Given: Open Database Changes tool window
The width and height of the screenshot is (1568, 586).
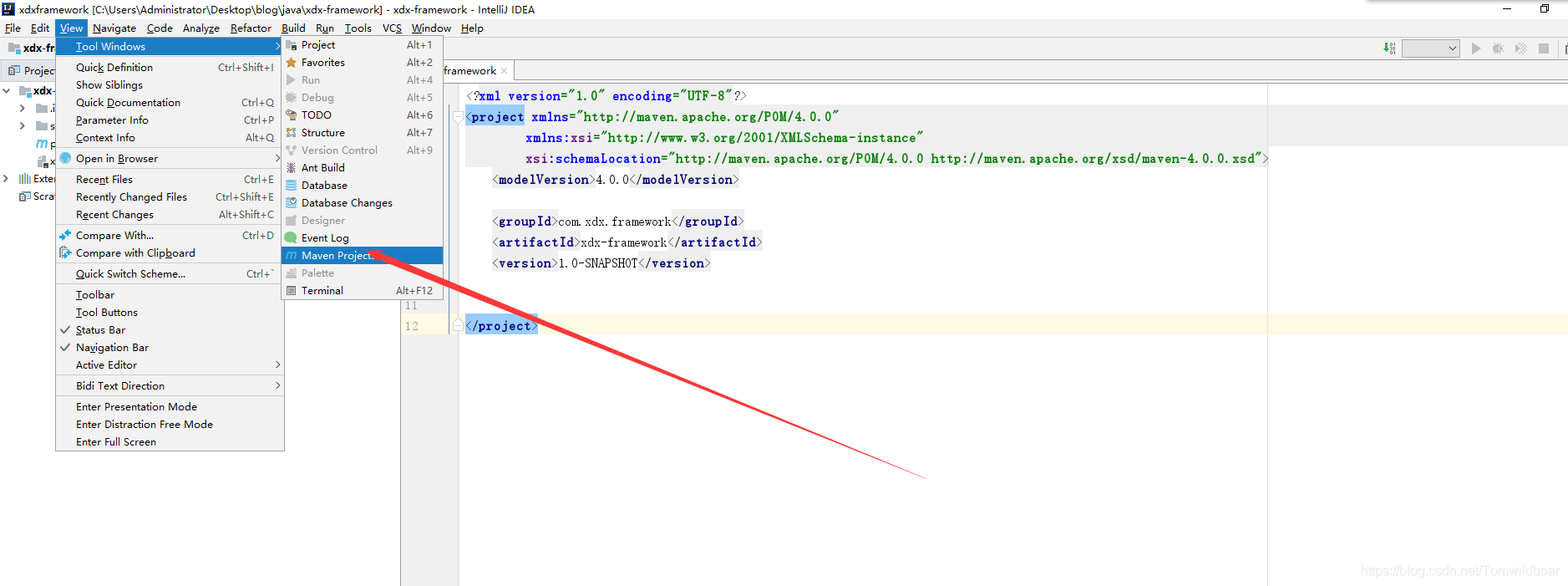Looking at the screenshot, I should [362, 203].
